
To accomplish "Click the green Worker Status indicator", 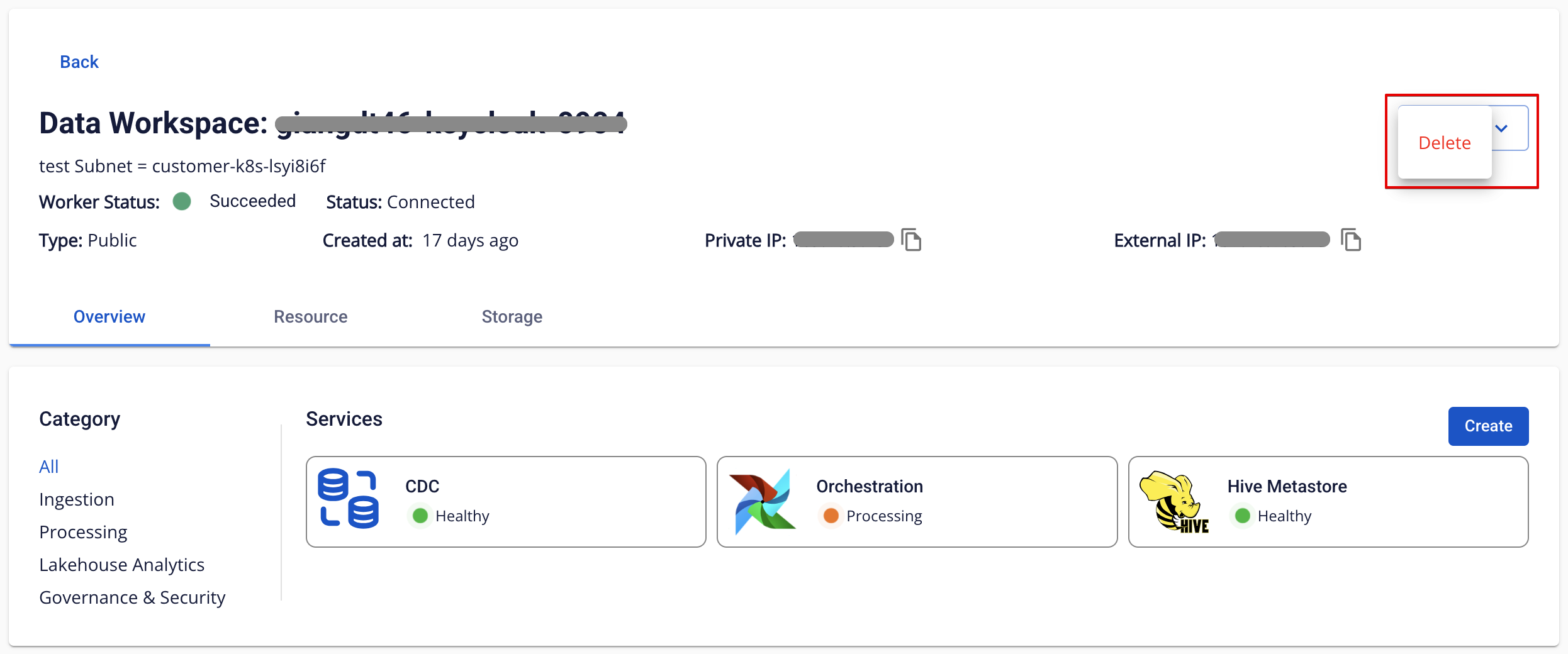I will [x=182, y=201].
